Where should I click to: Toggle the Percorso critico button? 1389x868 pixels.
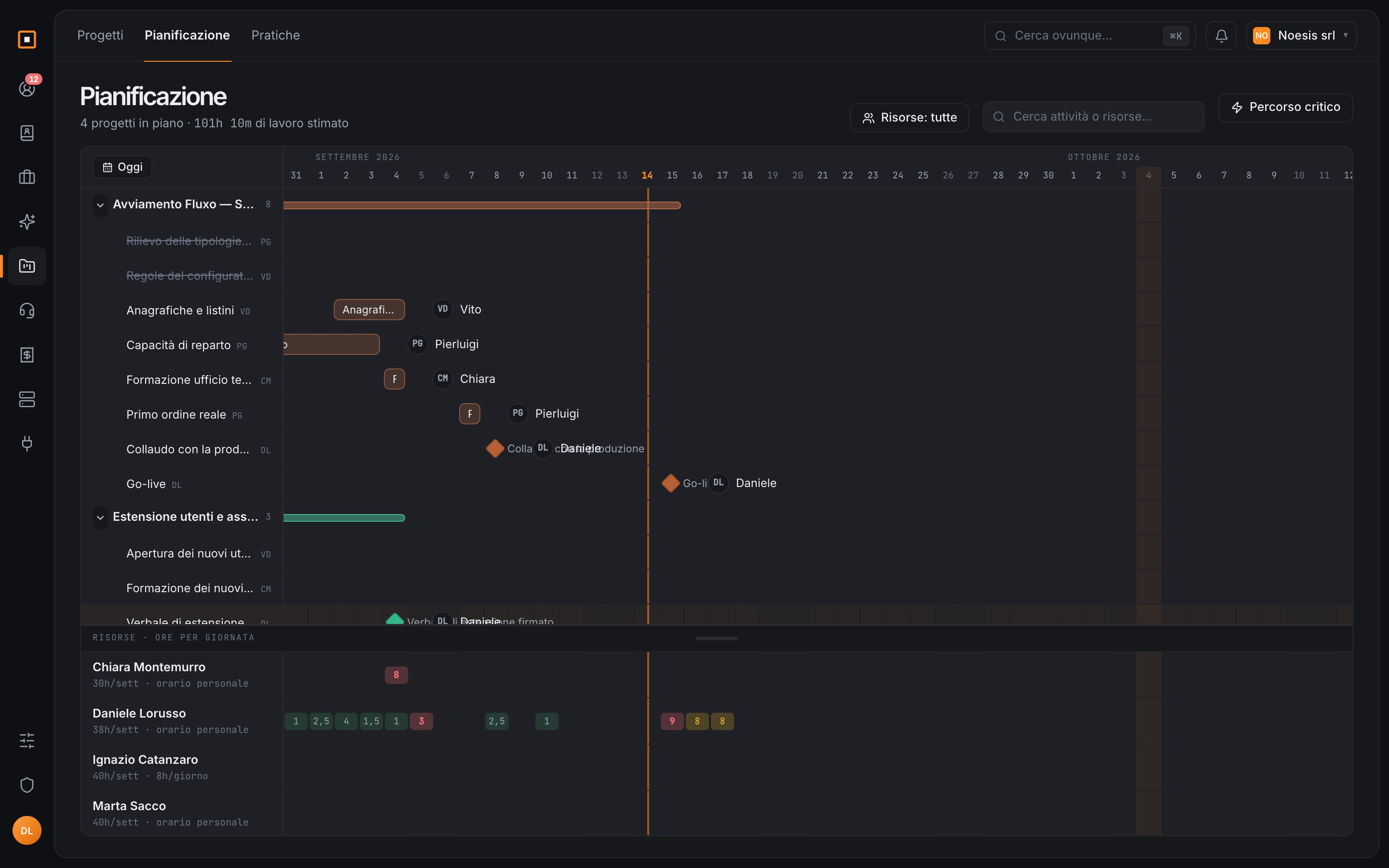1285,108
